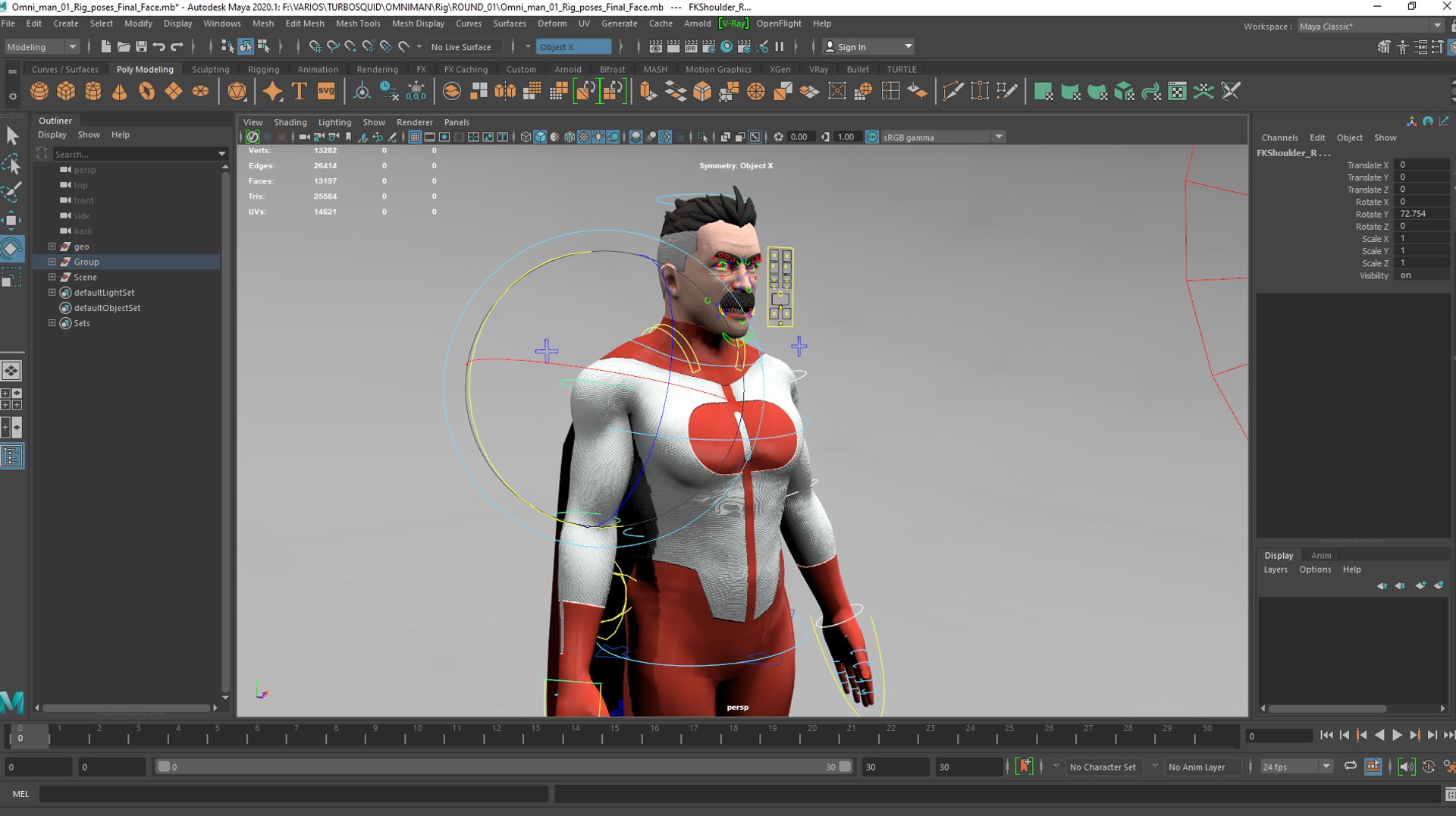This screenshot has height=816, width=1456.
Task: Open the Modeling menu set dropdown
Action: 42,47
